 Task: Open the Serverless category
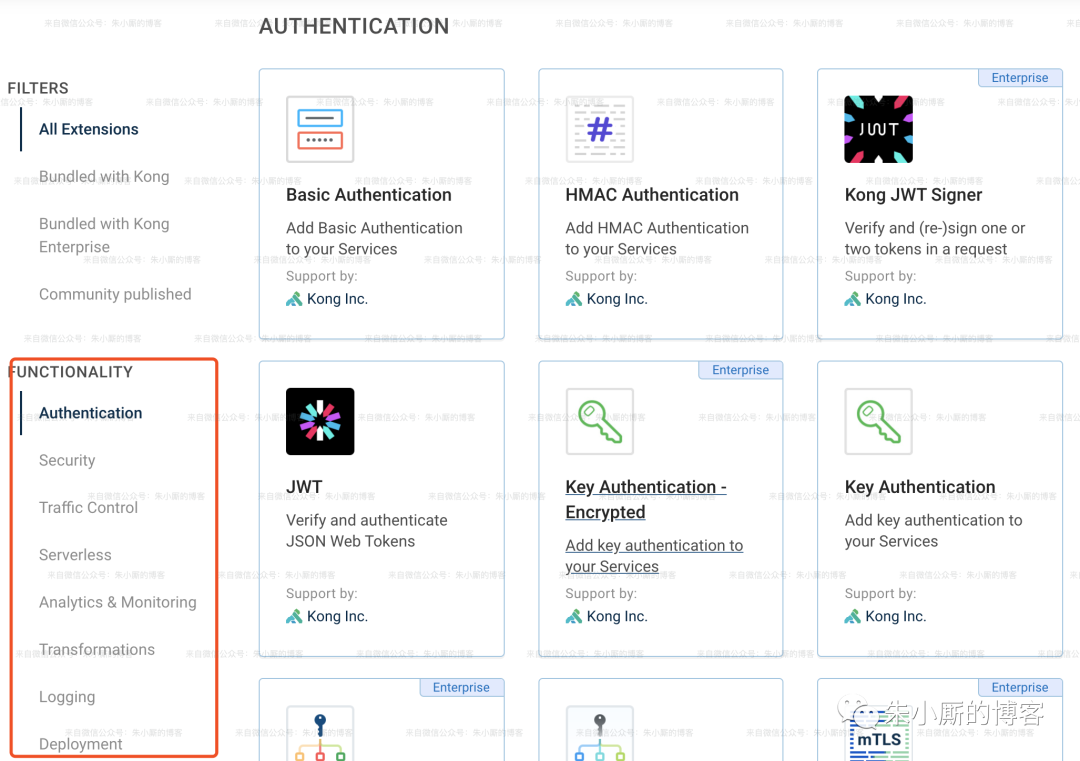pos(75,555)
